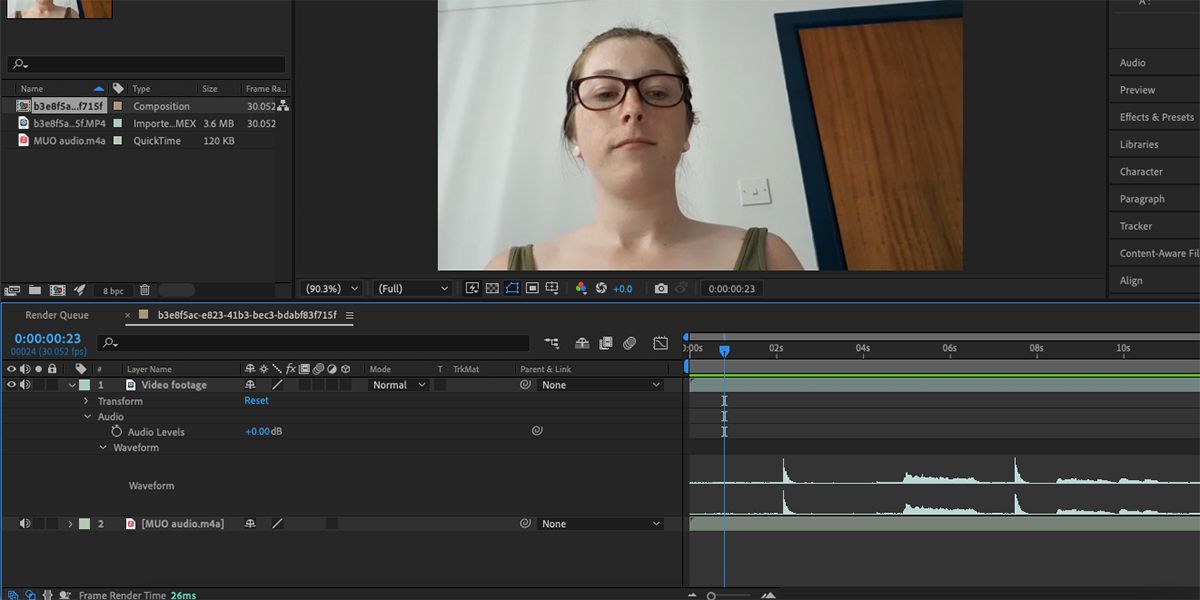Screen dimensions: 1200x600
Task: Toggle the Transparency Grid in the viewer
Action: [492, 288]
